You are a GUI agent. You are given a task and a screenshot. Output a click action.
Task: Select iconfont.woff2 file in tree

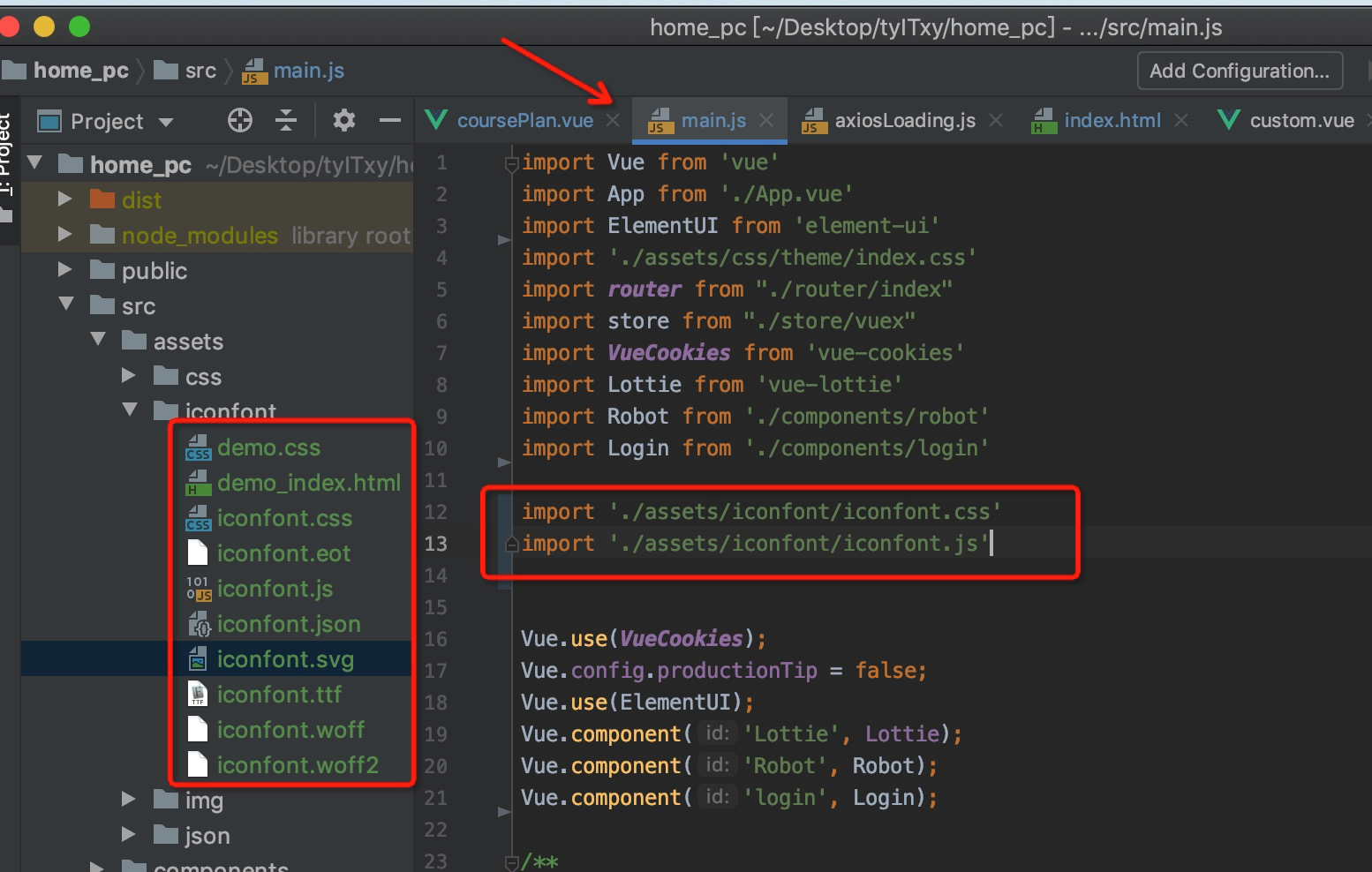point(298,765)
